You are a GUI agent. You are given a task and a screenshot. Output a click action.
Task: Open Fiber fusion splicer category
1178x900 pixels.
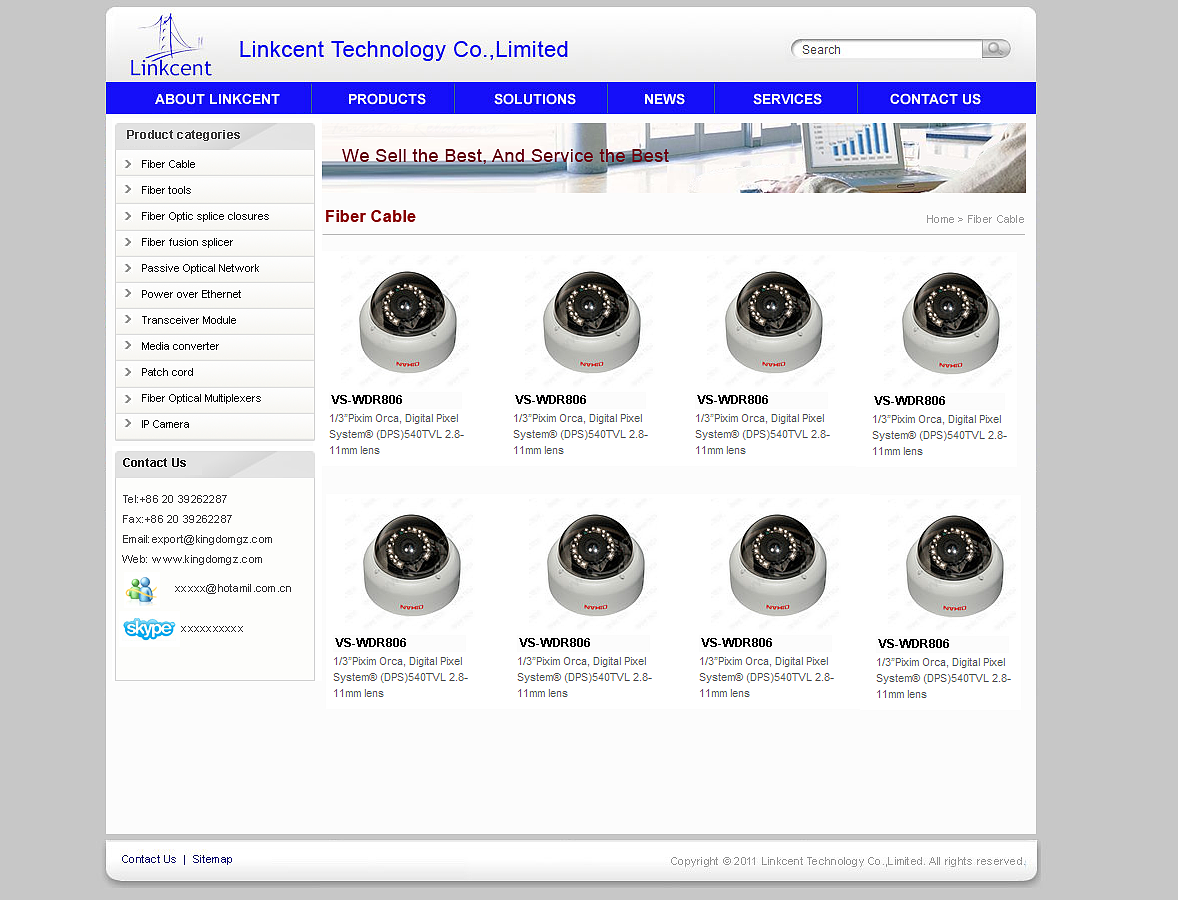187,242
